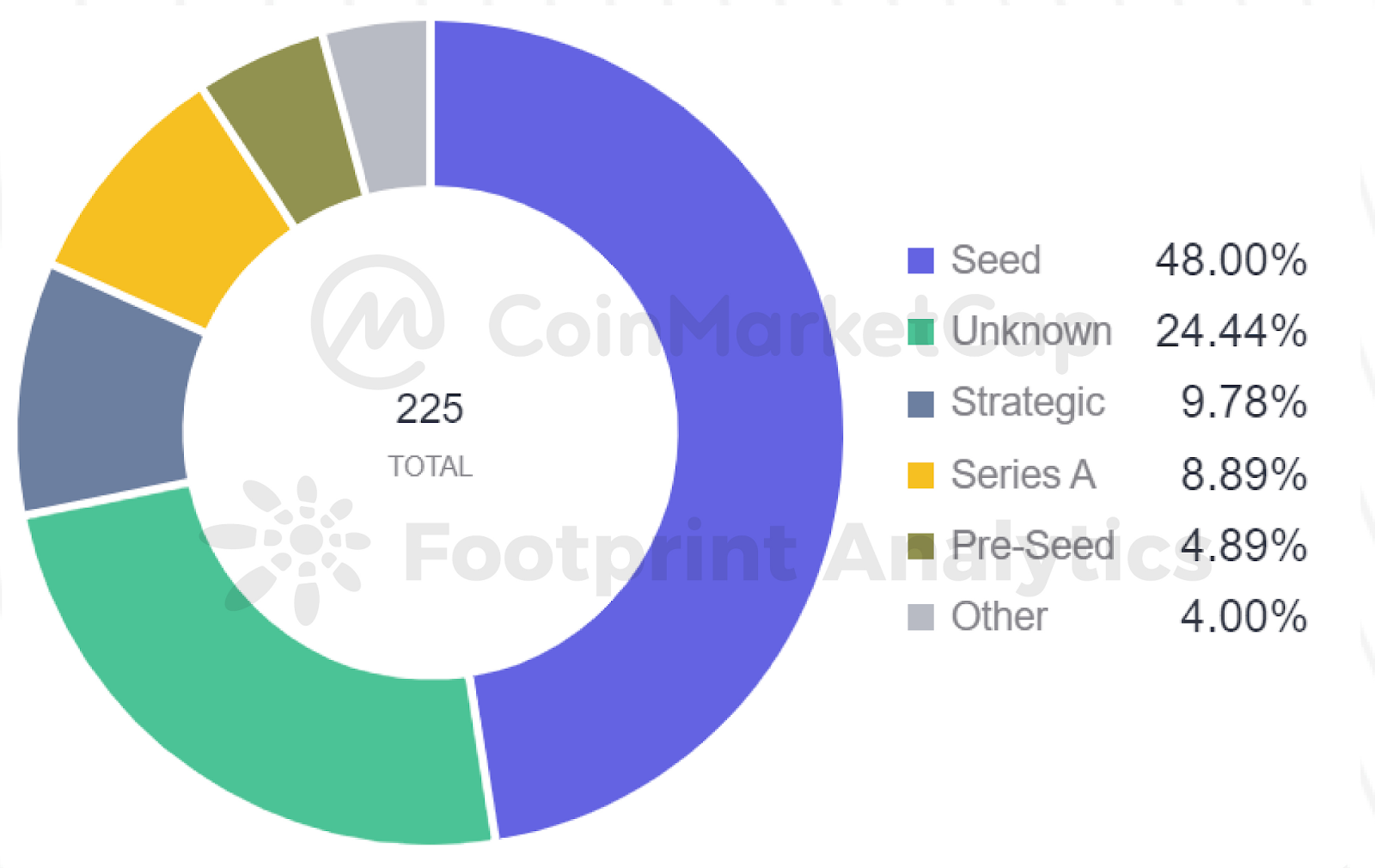
Task: Click the Seed legend label
Action: 996,260
